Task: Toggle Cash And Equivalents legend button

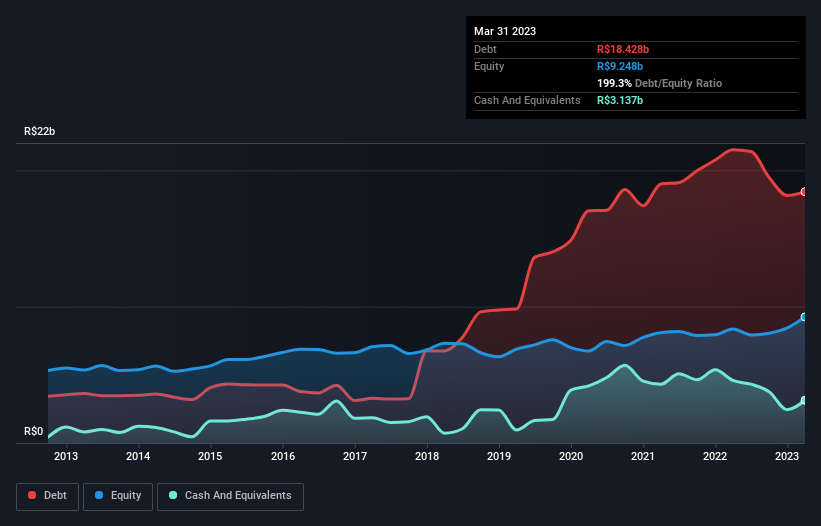Action: pyautogui.click(x=230, y=496)
